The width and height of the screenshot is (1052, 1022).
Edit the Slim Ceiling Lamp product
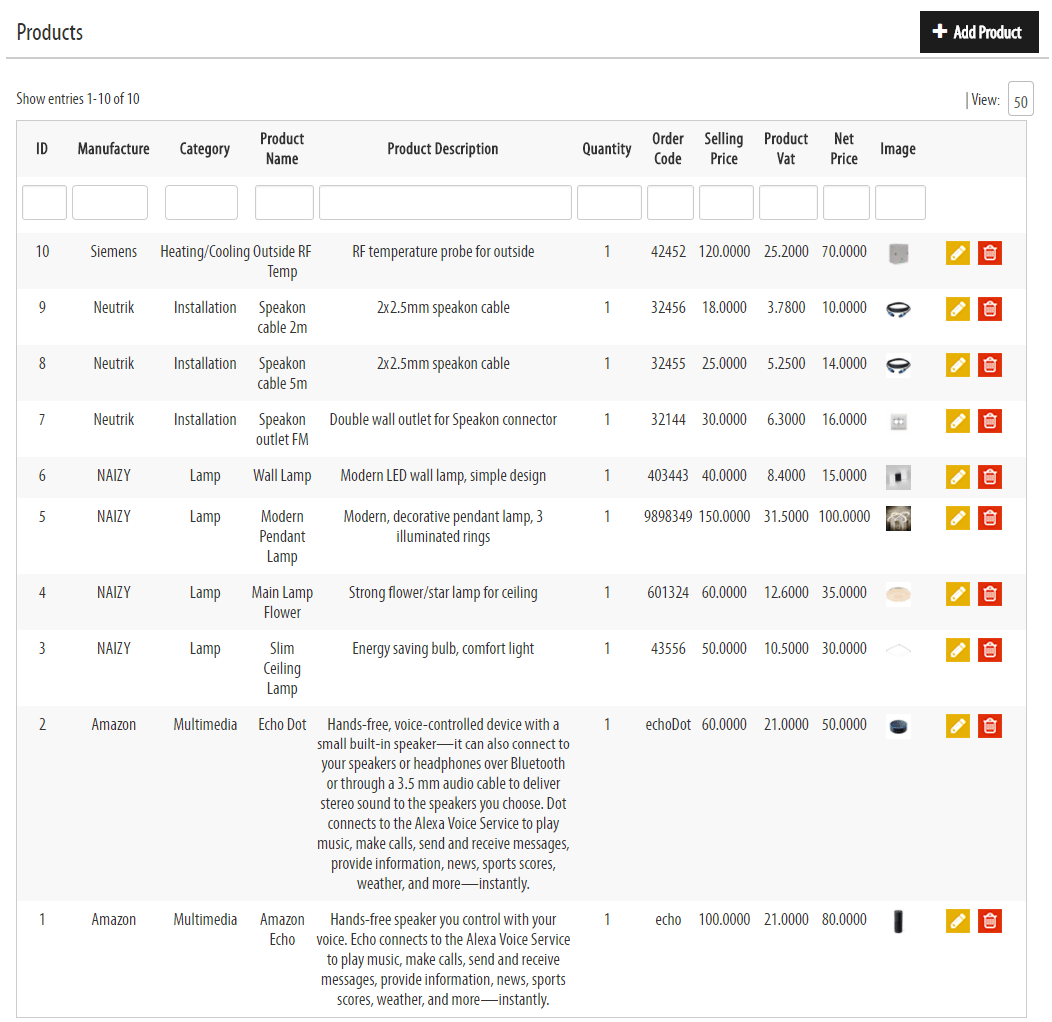coord(958,650)
